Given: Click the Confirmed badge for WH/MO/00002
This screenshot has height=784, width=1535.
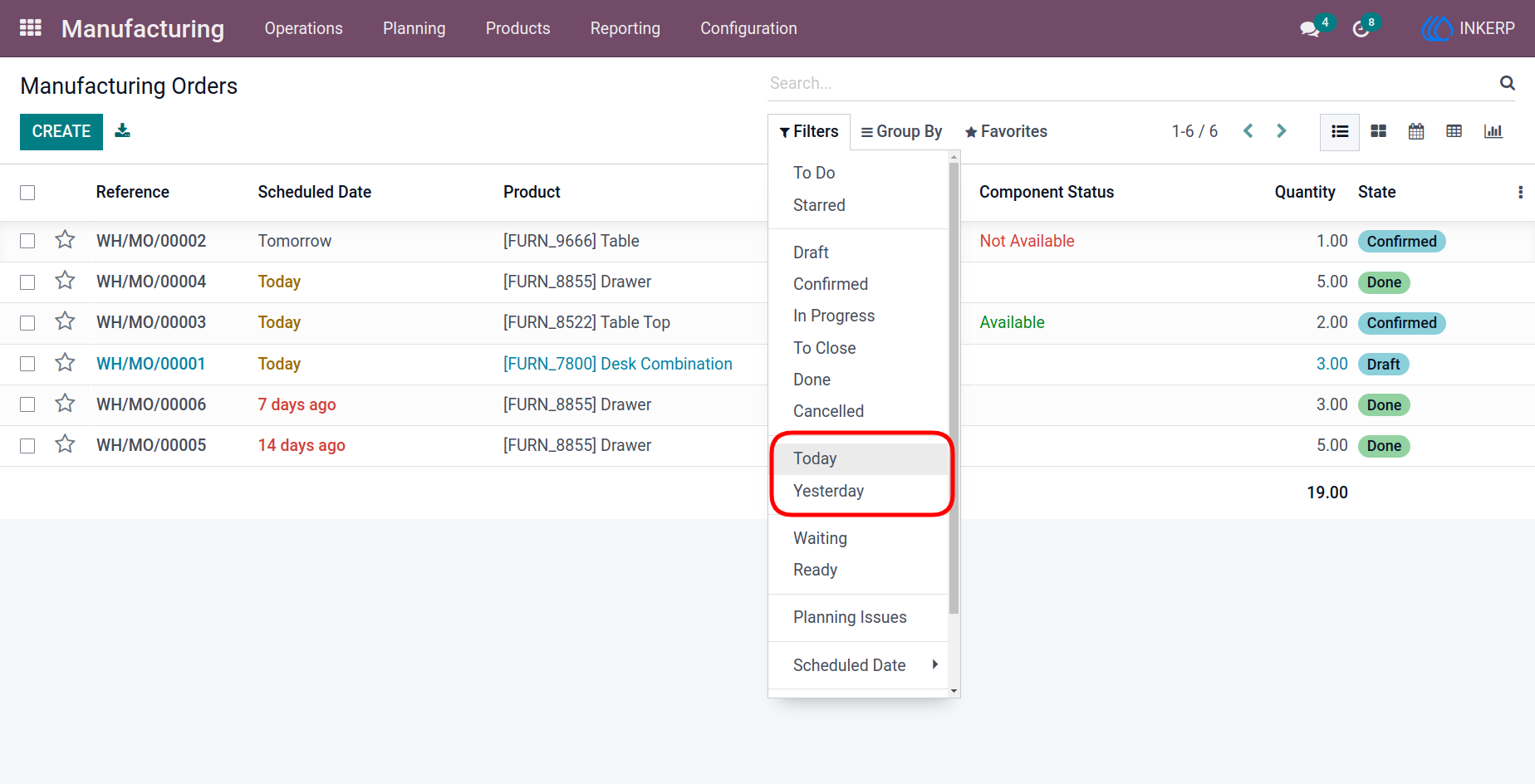Looking at the screenshot, I should coord(1402,241).
